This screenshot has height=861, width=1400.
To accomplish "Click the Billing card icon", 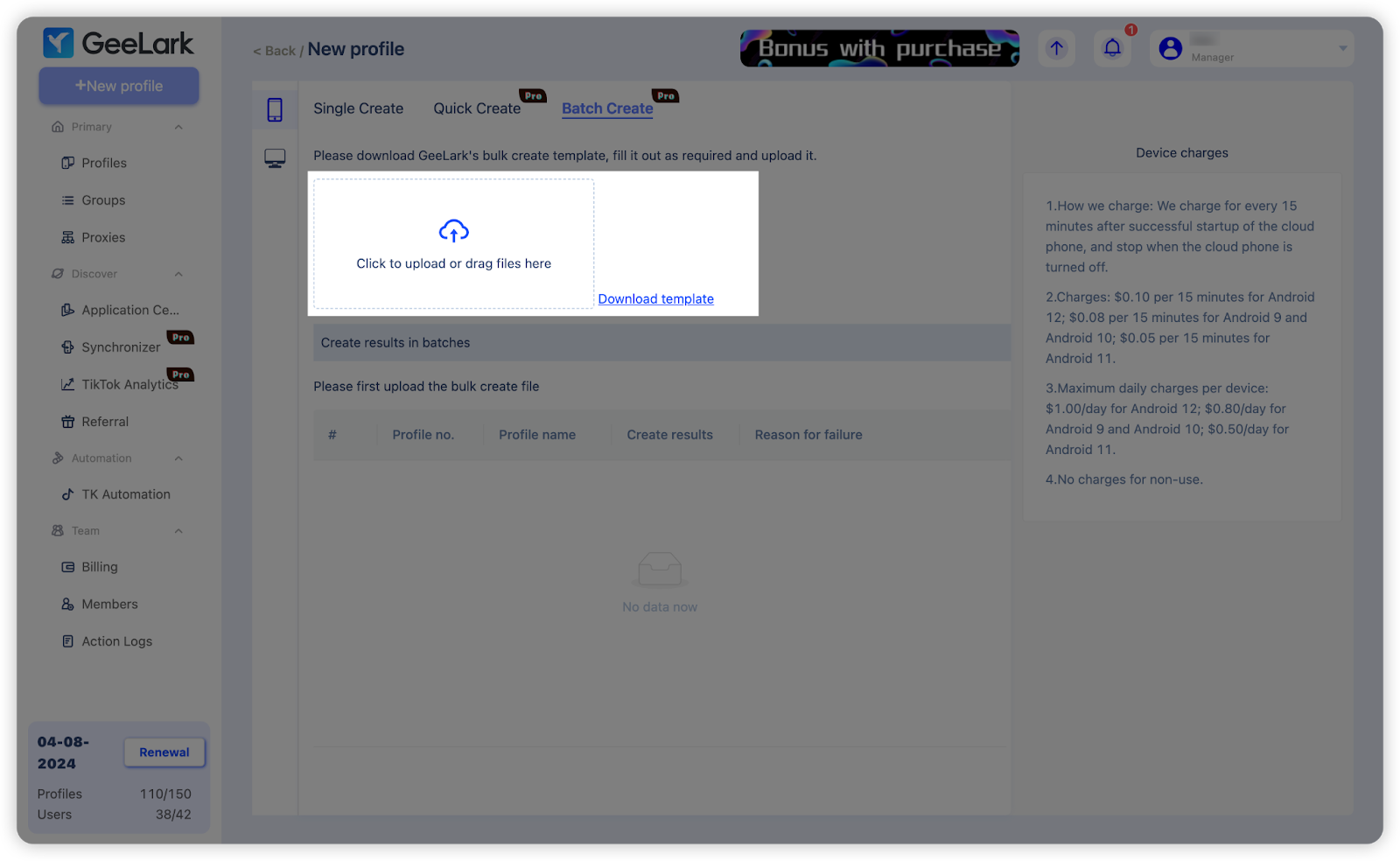I will [x=67, y=567].
